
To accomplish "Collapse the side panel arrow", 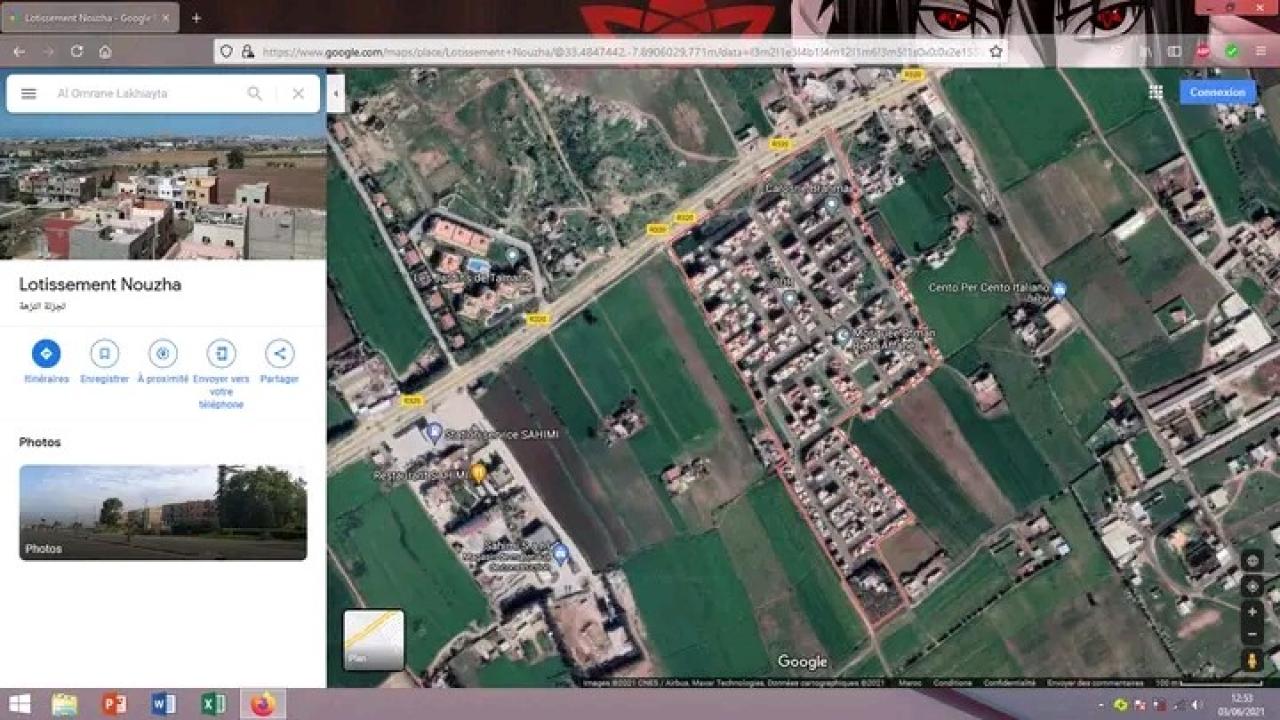I will (x=336, y=93).
